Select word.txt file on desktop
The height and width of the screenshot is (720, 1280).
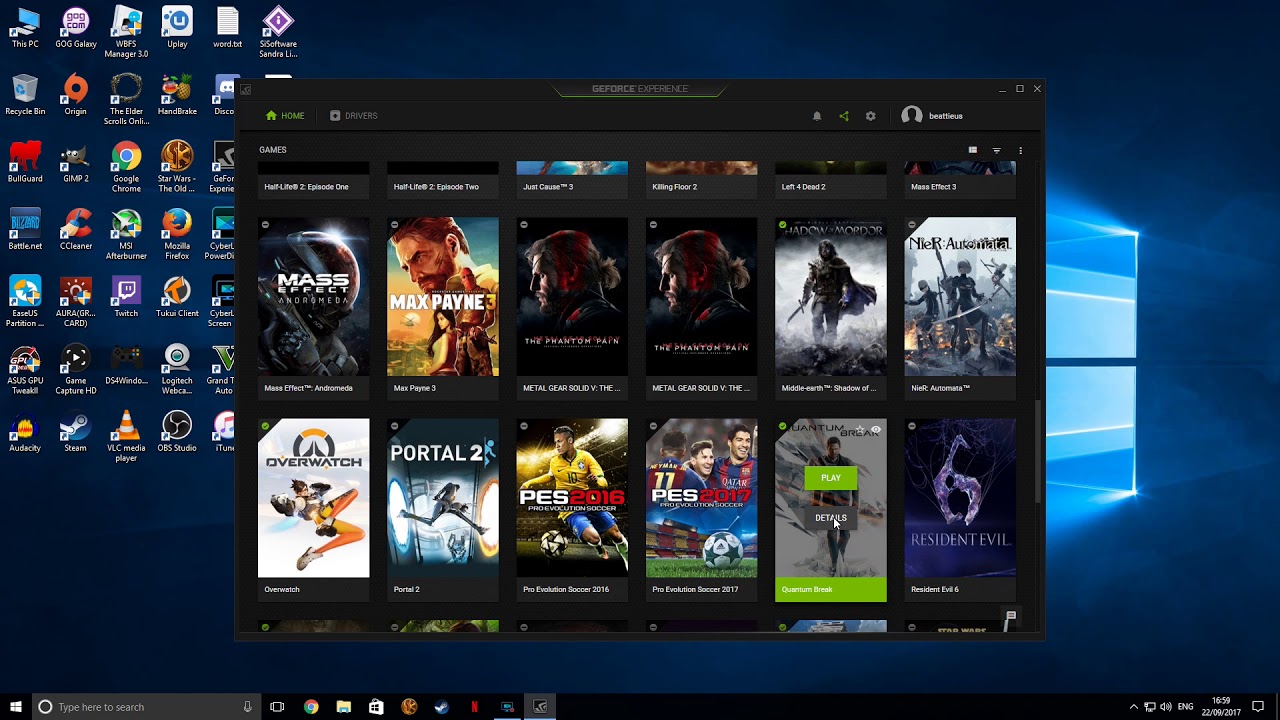pos(228,28)
